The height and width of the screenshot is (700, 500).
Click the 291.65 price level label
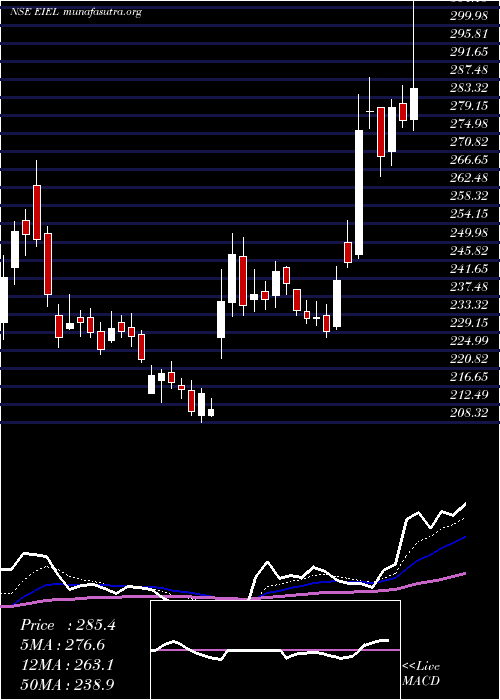coord(468,52)
